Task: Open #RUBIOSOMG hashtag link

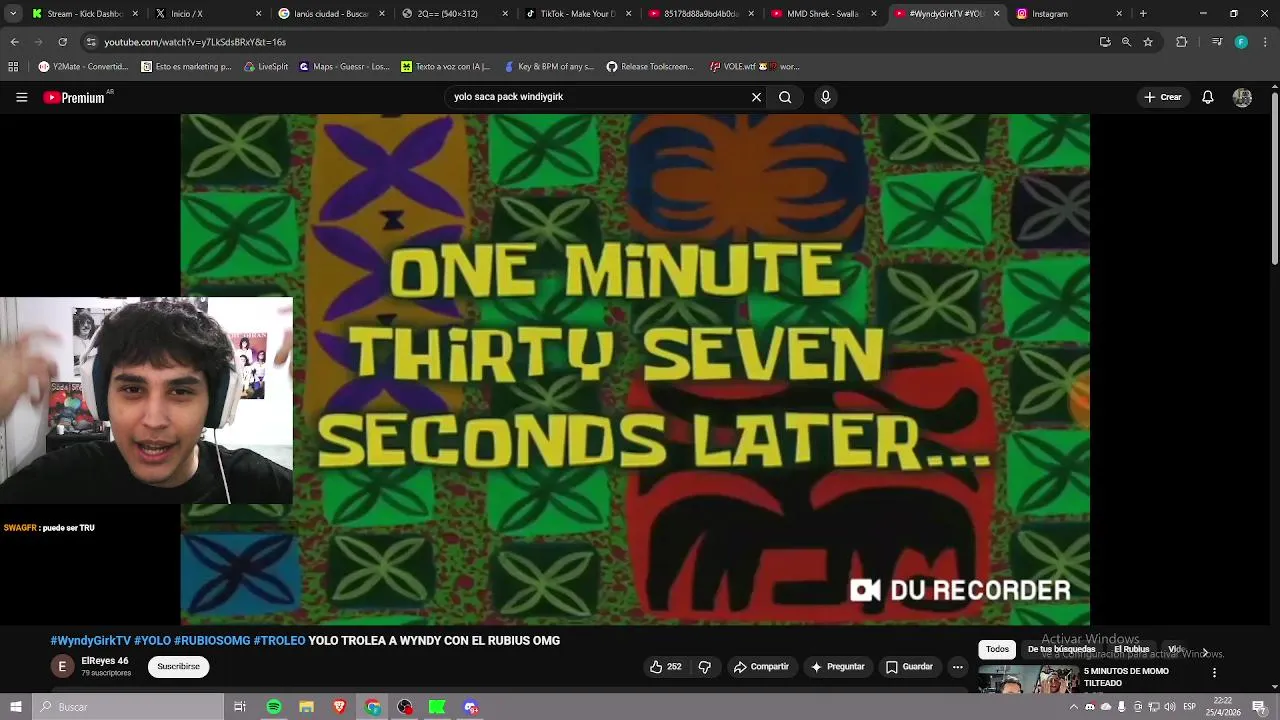Action: click(x=212, y=641)
